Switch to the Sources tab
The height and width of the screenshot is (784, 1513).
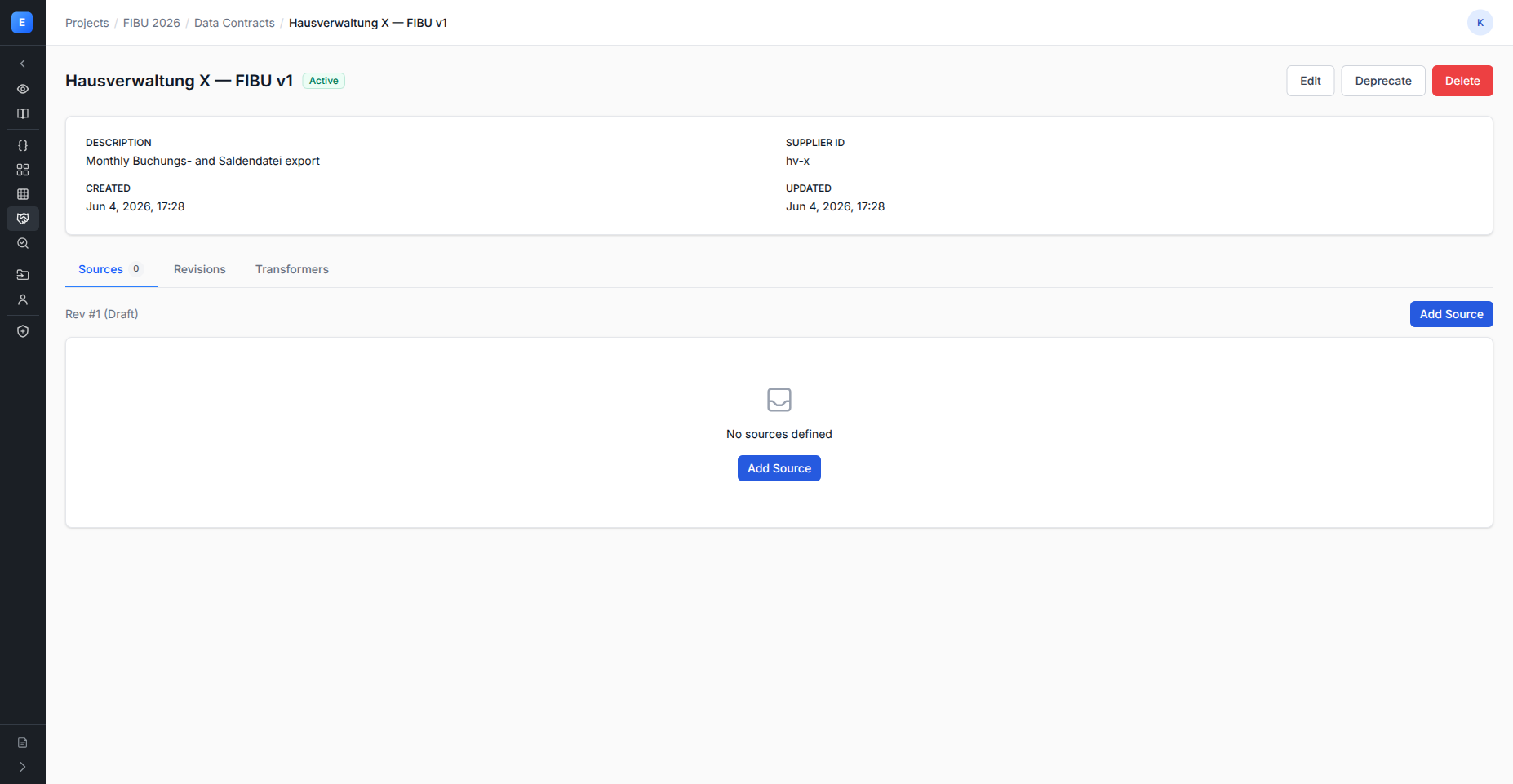click(x=111, y=269)
